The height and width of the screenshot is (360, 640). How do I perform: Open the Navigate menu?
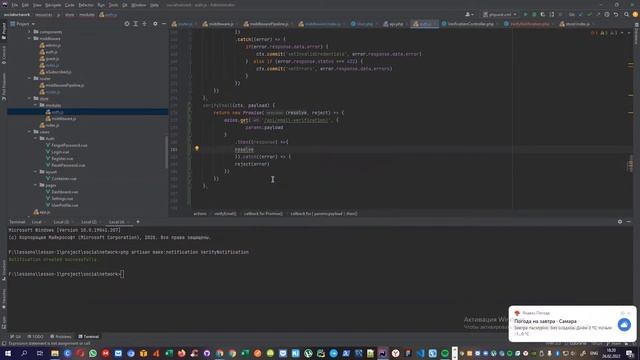click(x=53, y=5)
